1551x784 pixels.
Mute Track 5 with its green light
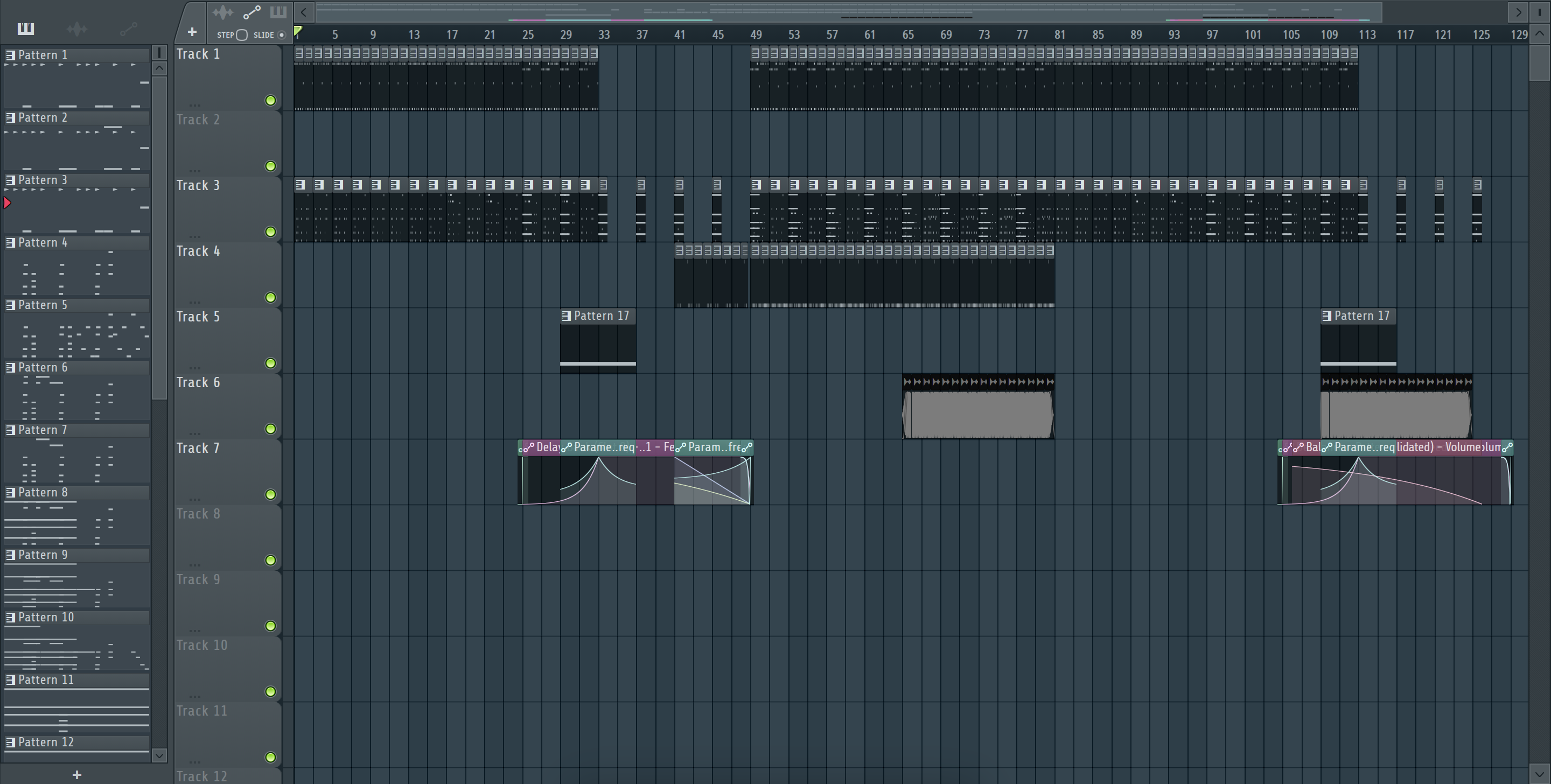(x=270, y=363)
